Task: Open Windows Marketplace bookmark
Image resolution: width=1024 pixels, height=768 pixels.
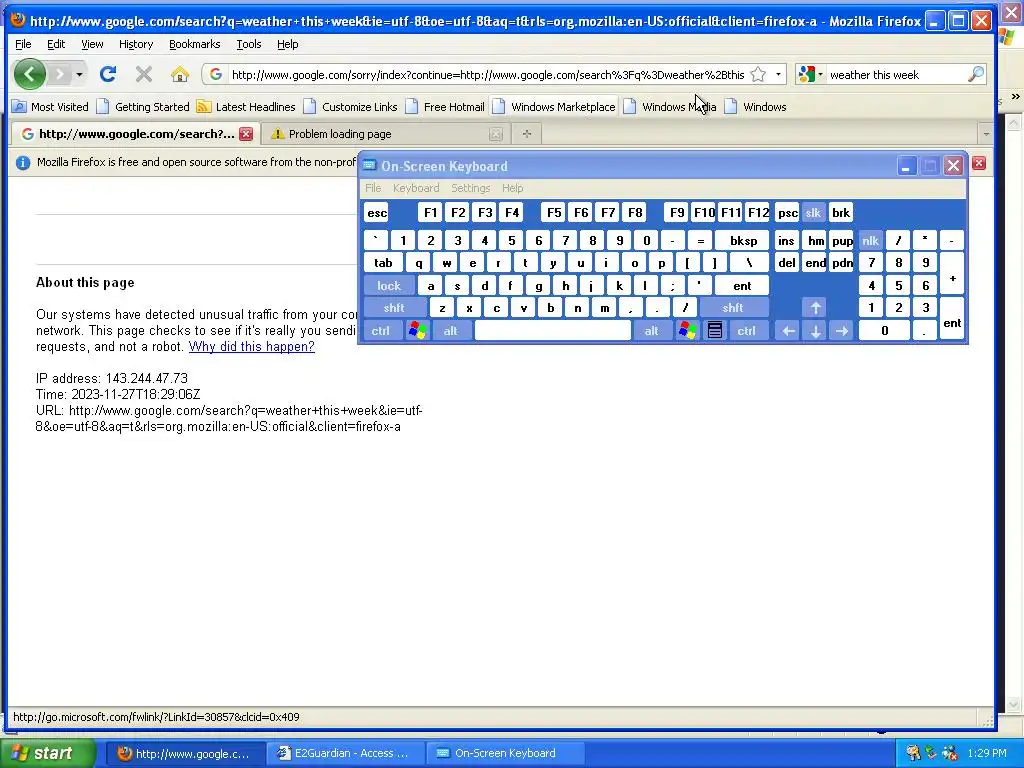Action: [554, 106]
